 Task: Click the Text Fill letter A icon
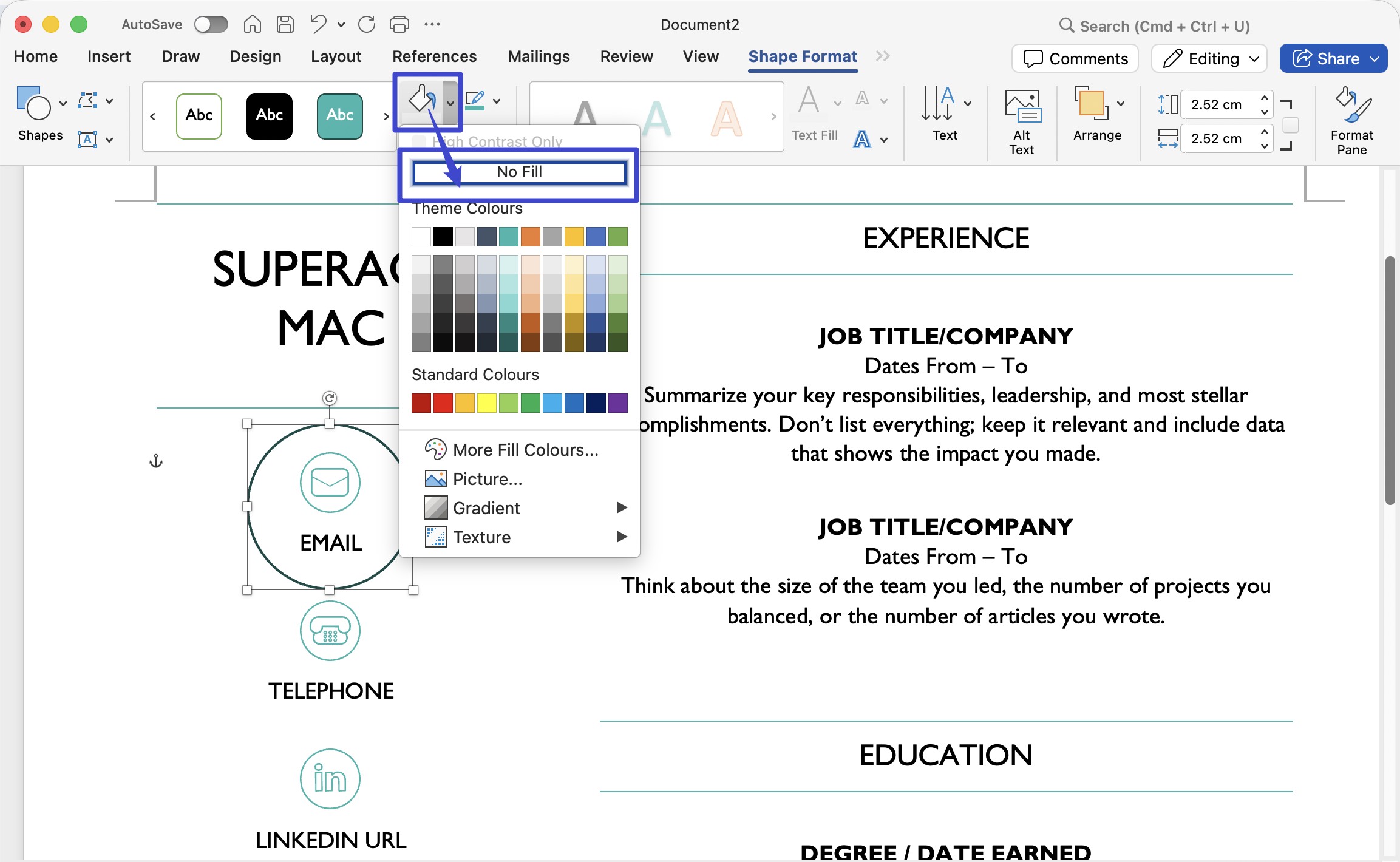[809, 101]
